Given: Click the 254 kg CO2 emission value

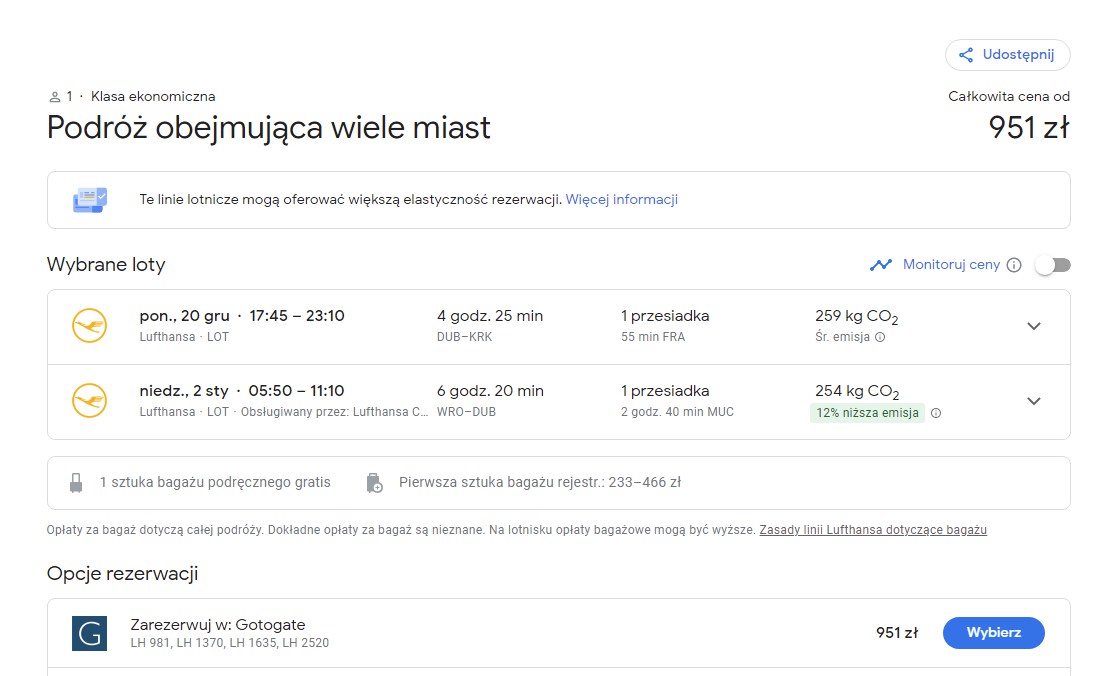Looking at the screenshot, I should [x=857, y=392].
